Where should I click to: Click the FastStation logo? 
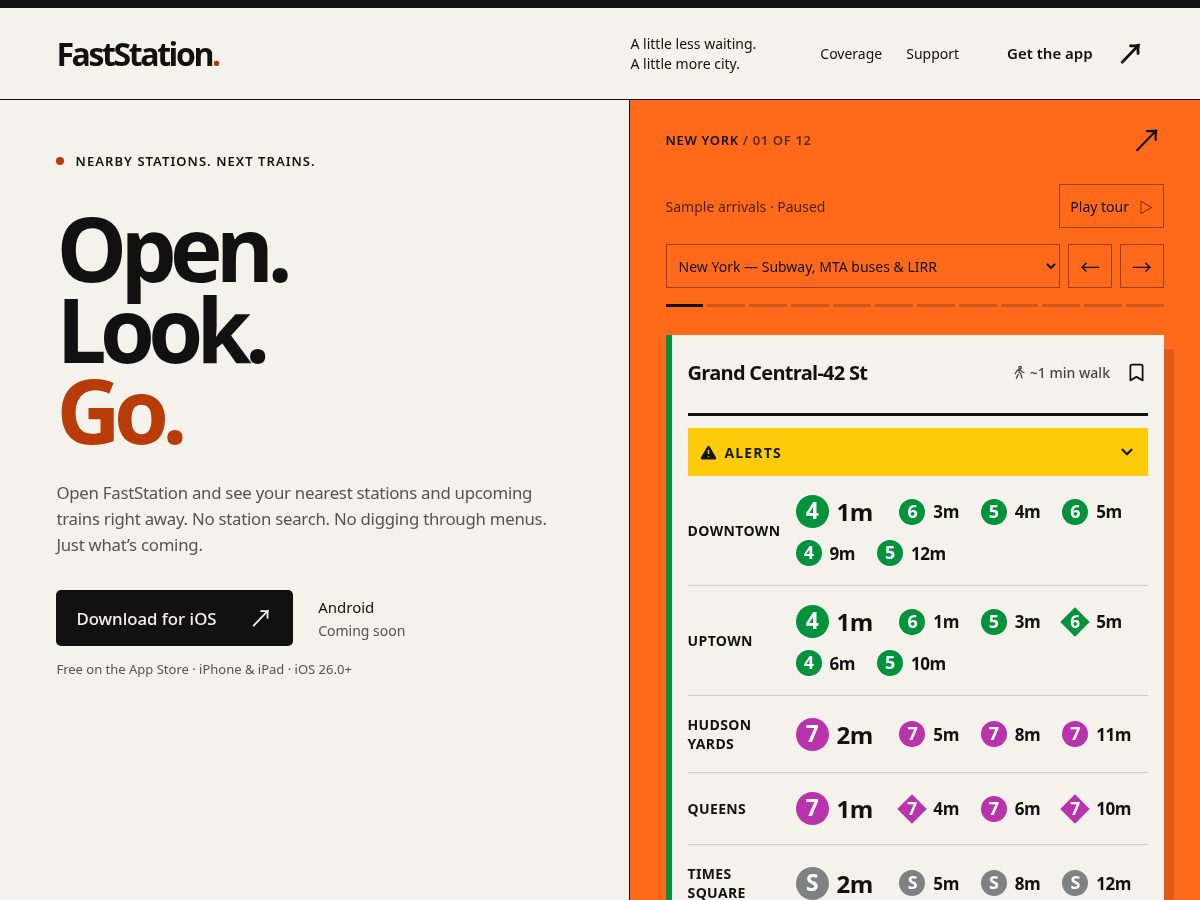click(x=138, y=54)
